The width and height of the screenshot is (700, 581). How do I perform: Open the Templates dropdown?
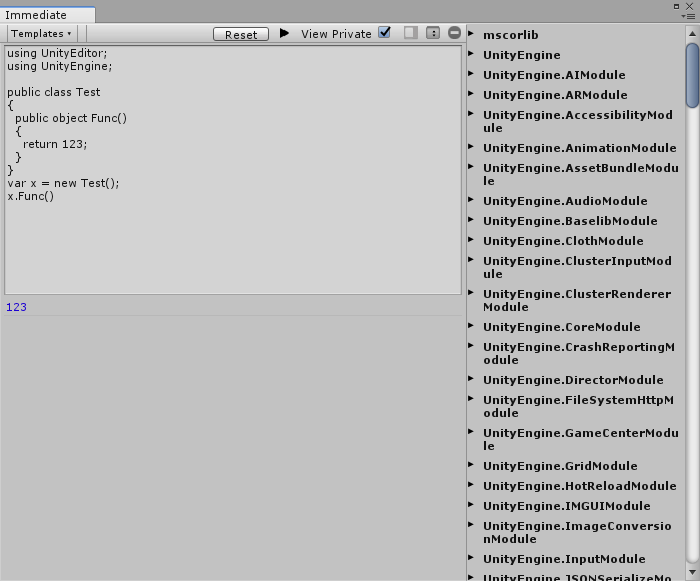[x=41, y=34]
